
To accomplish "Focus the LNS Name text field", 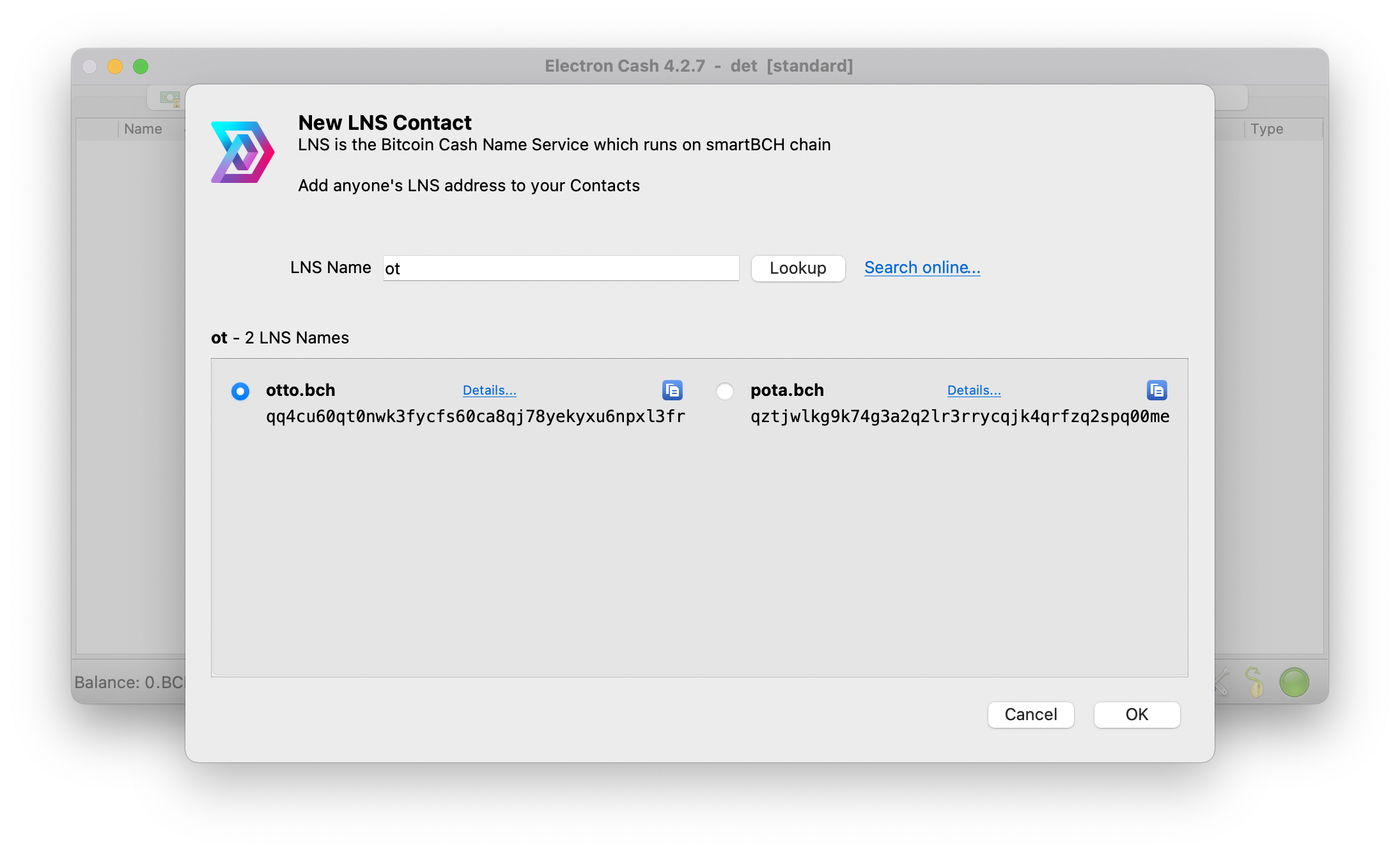I will pos(561,268).
